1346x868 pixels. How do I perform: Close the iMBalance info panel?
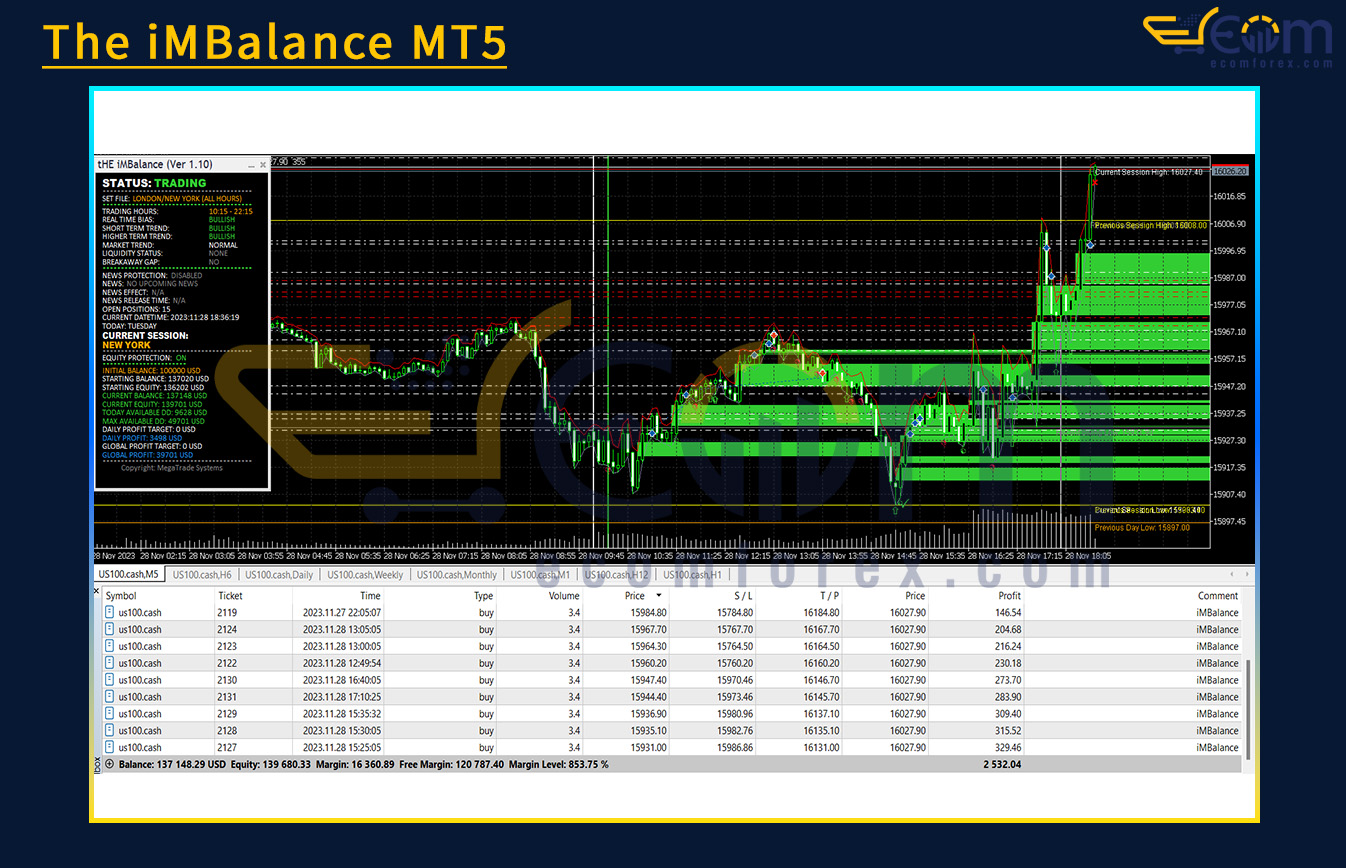(263, 164)
